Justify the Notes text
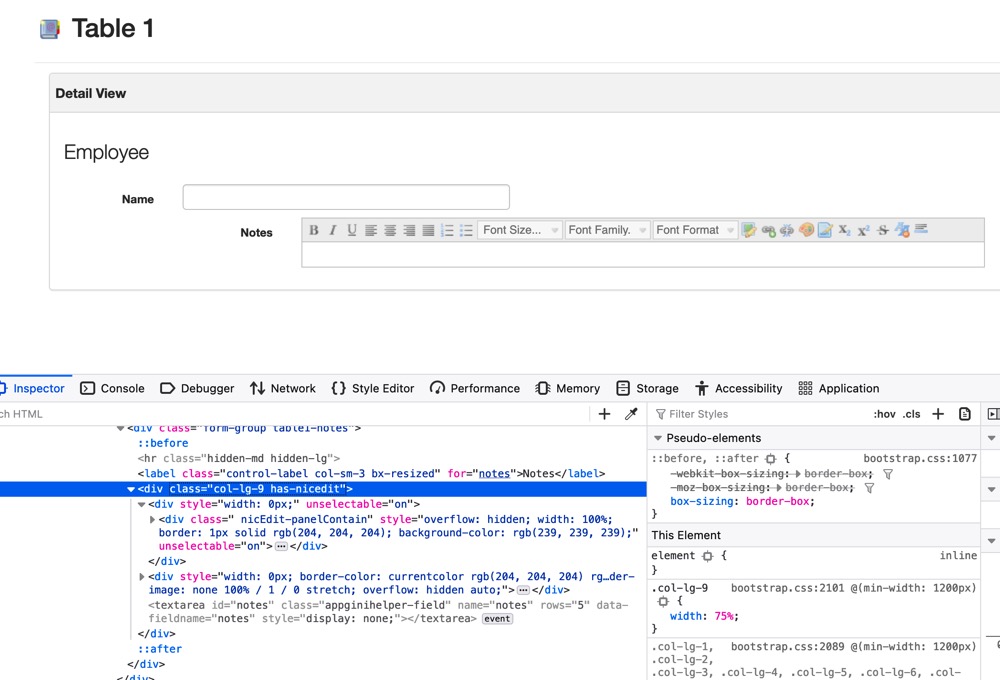 click(x=429, y=230)
